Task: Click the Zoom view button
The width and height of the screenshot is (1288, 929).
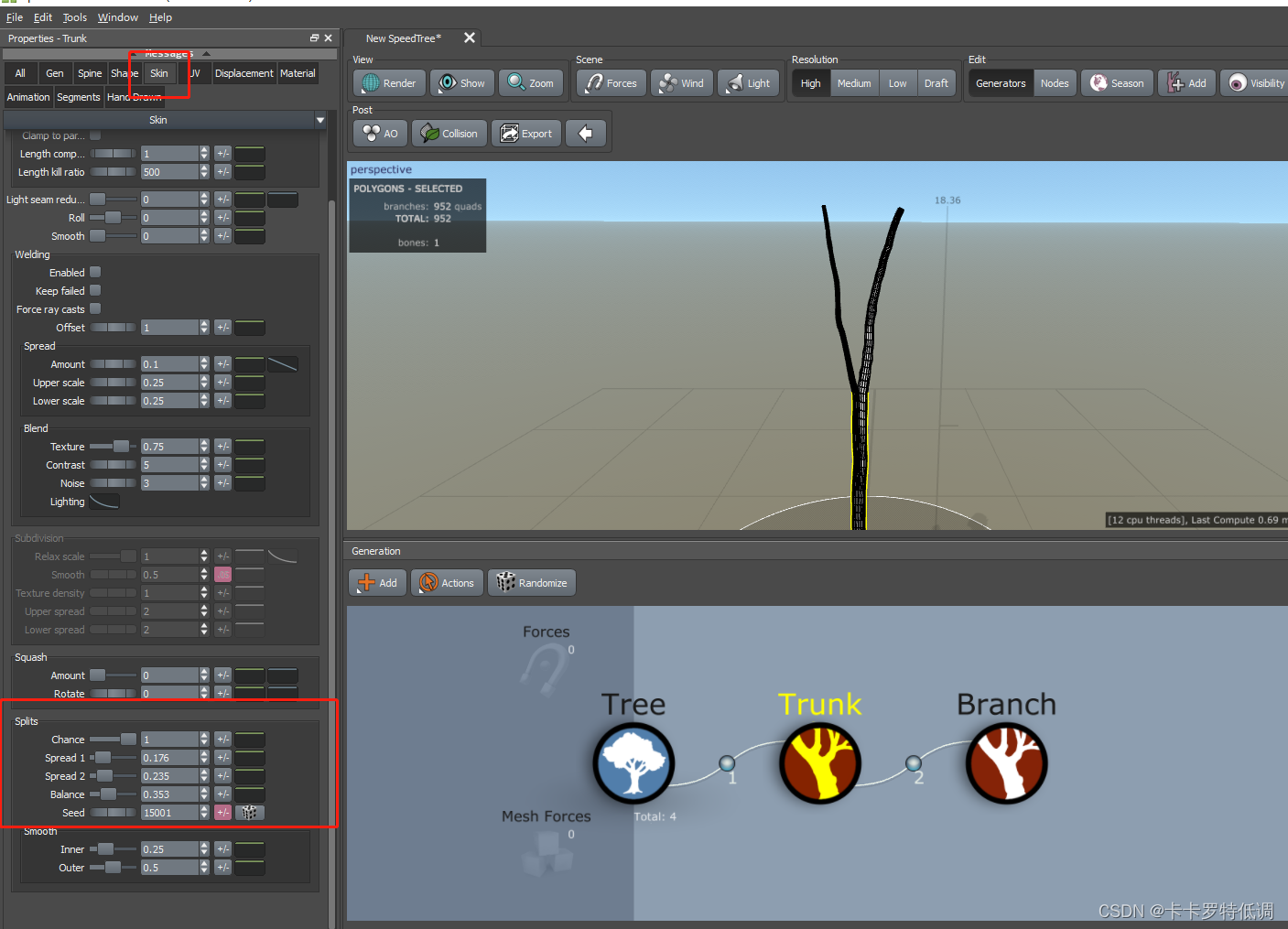Action: click(x=532, y=83)
